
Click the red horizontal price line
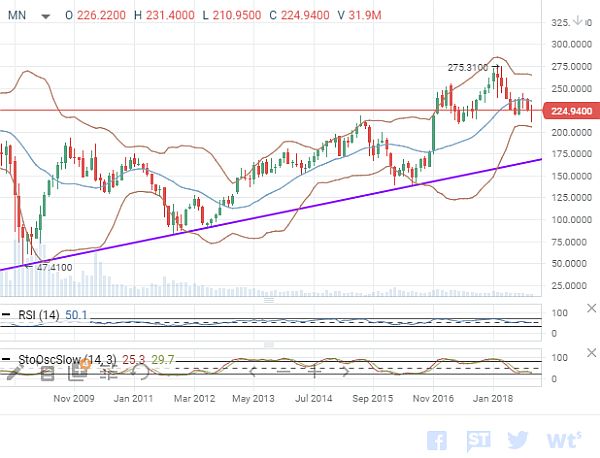point(271,110)
